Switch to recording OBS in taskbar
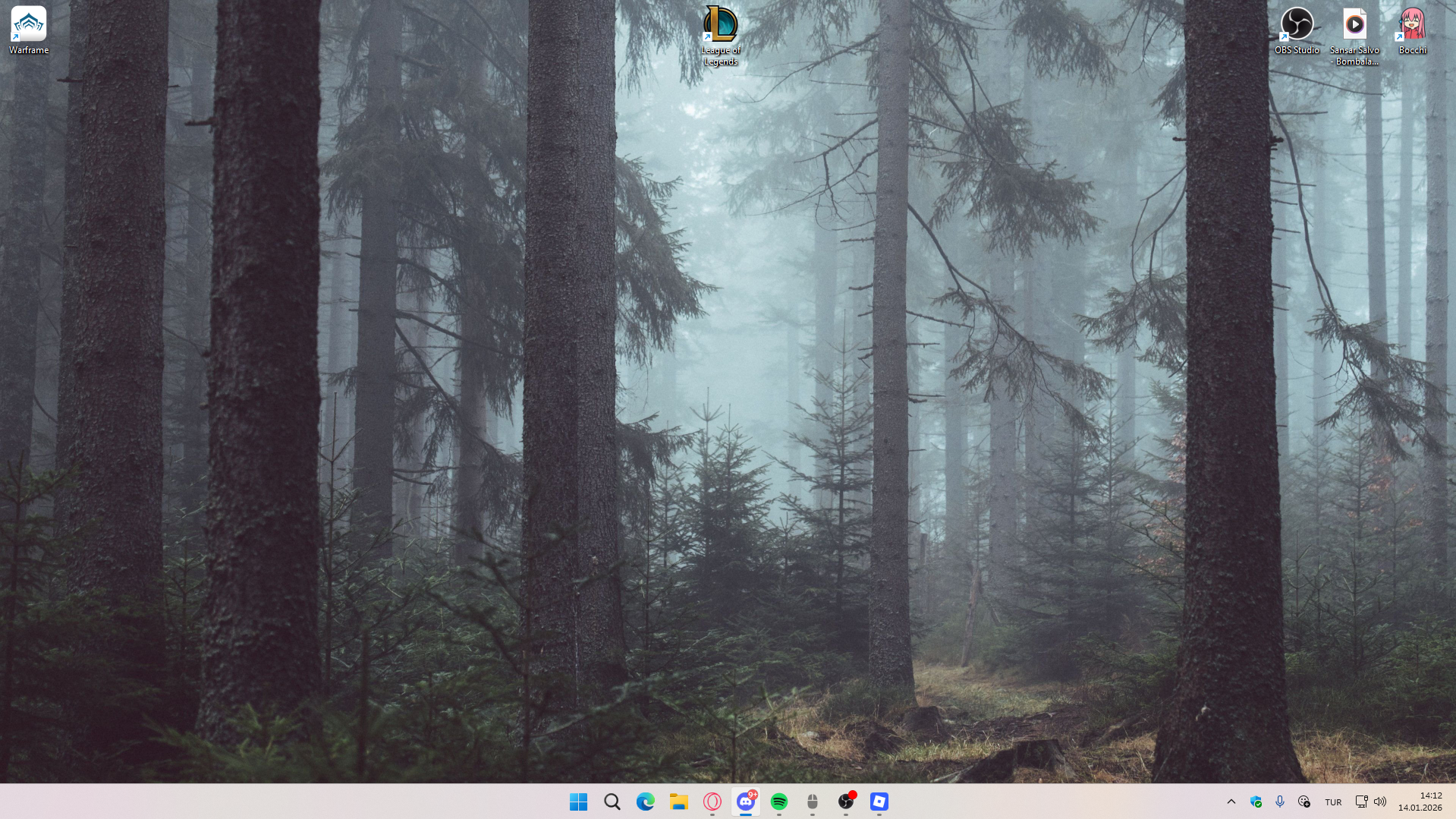This screenshot has width=1456, height=819. [846, 802]
